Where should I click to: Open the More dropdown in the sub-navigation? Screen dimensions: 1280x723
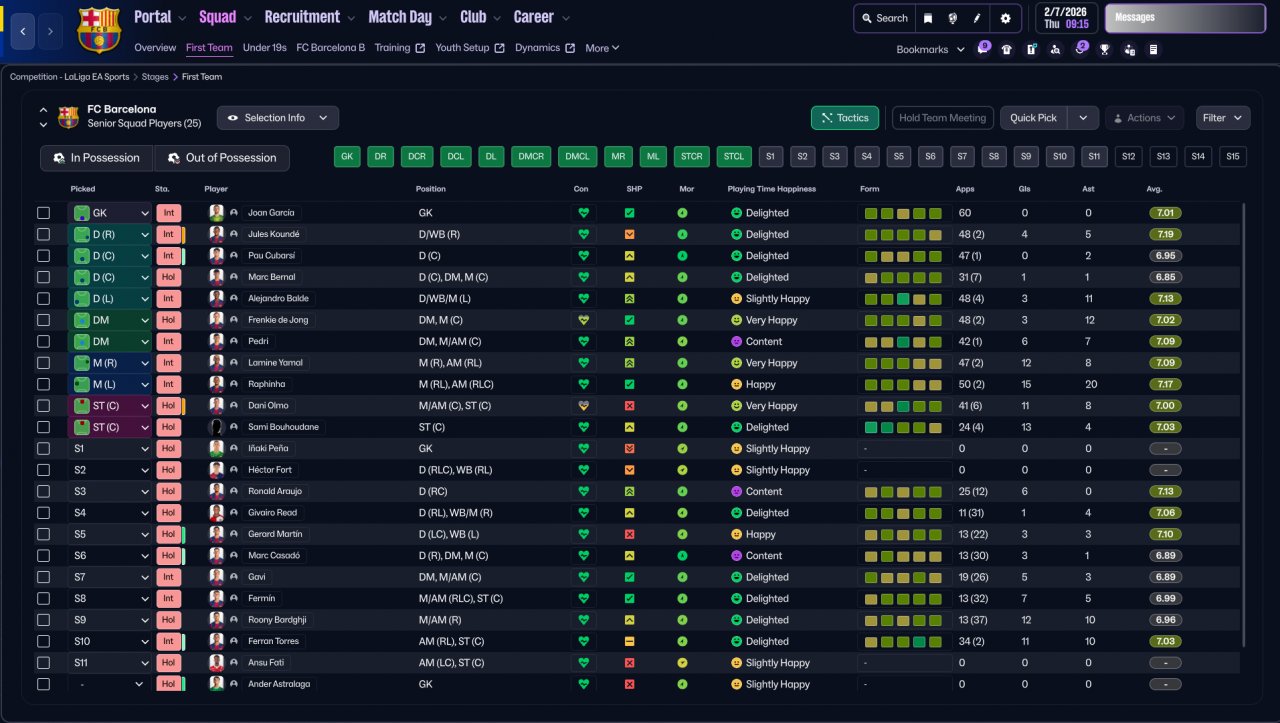pos(602,48)
